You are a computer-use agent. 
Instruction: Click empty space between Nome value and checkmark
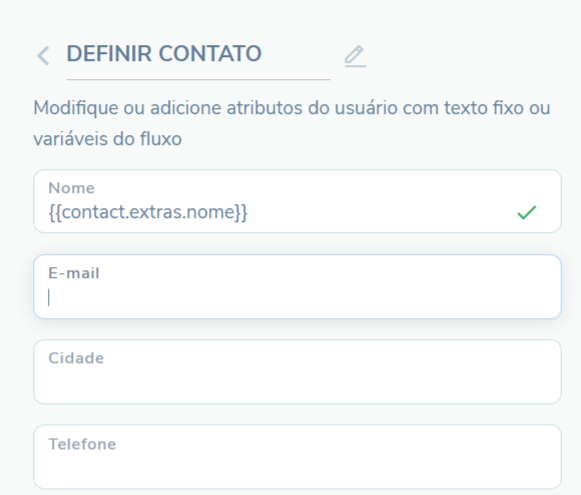click(x=382, y=213)
